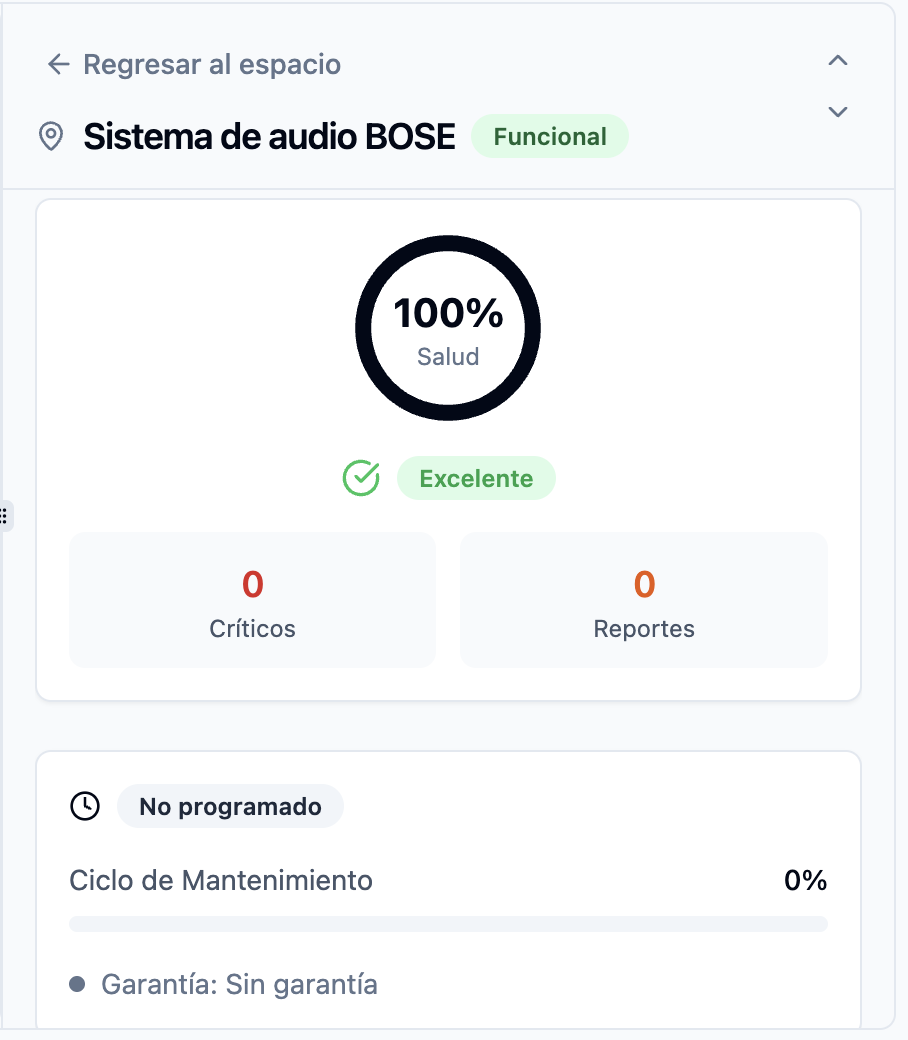The image size is (908, 1040).
Task: Click the clock icon near No programado
Action: [x=84, y=806]
